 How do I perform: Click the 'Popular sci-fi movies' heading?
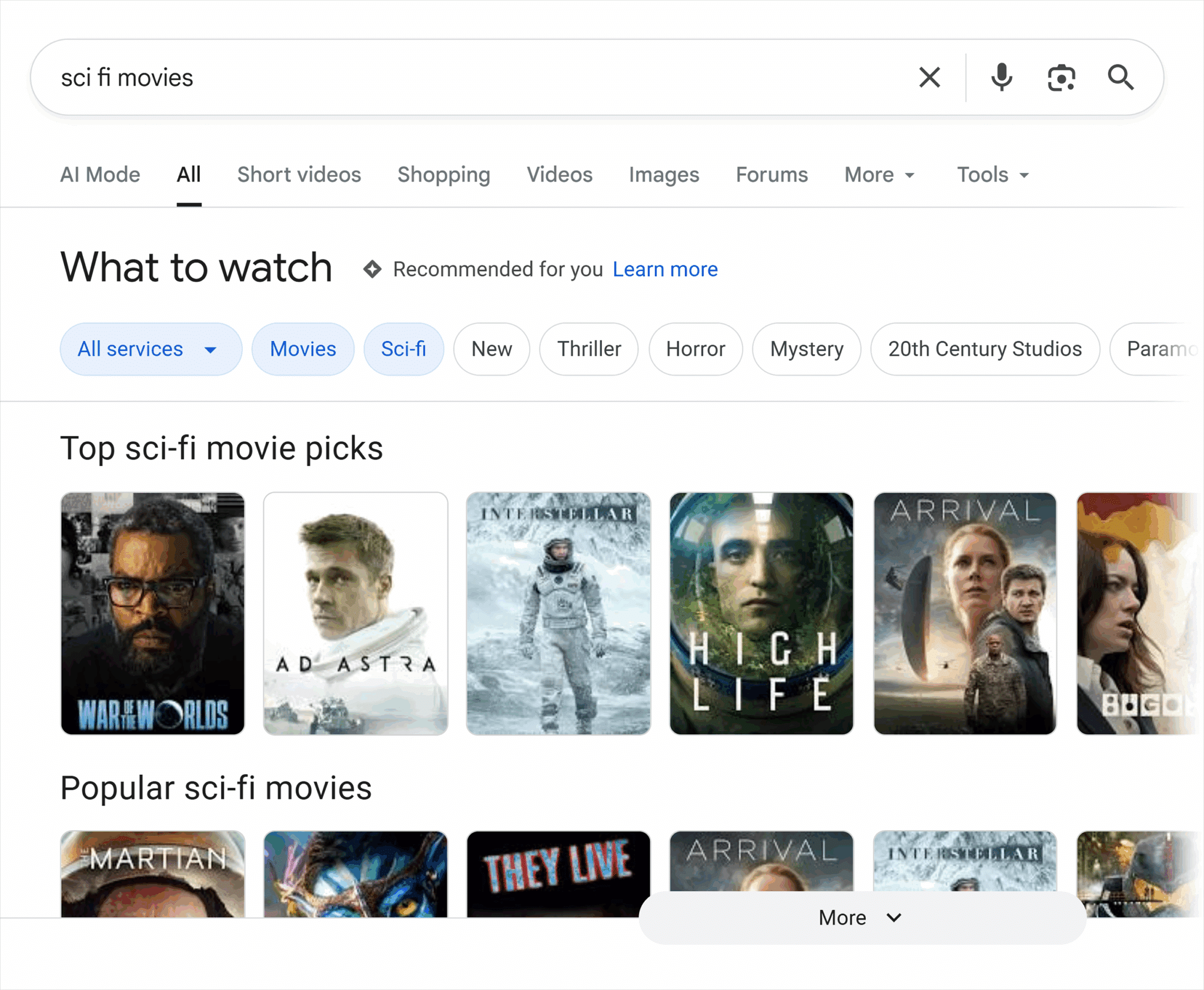tap(216, 788)
